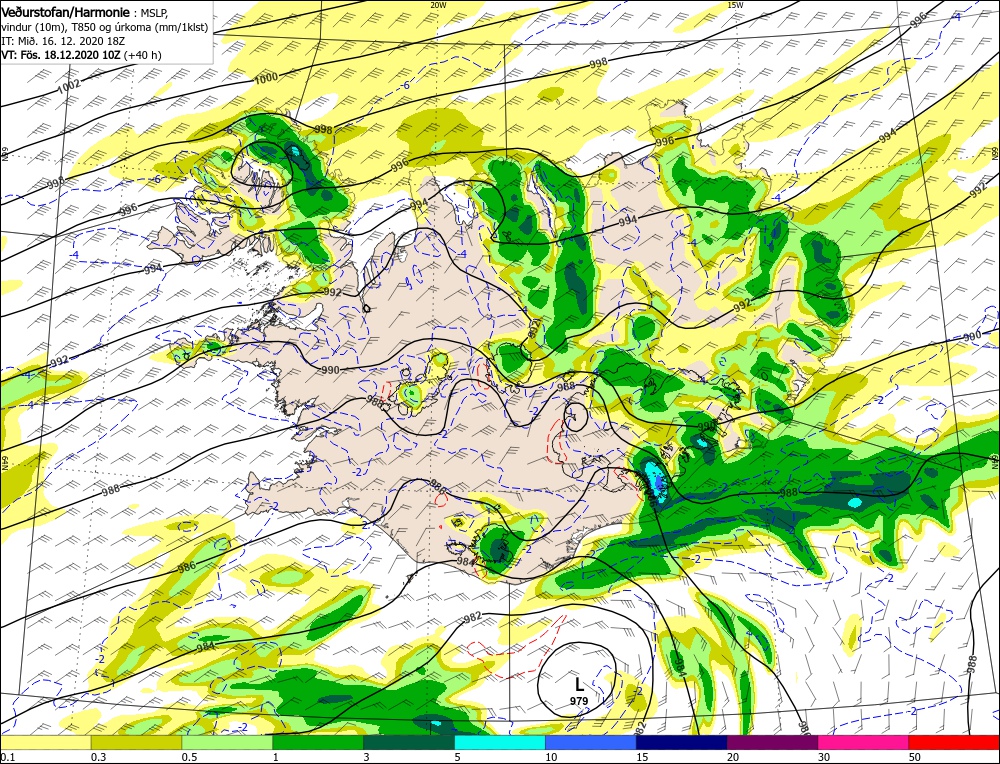Screen dimensions: 1000x764
Task: Click the legend scale value 50
Action: 915,757
